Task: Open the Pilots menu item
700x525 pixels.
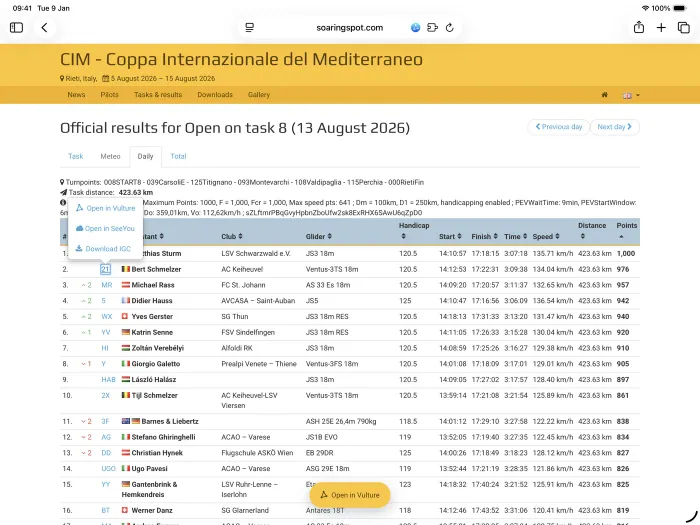Action: tap(109, 95)
